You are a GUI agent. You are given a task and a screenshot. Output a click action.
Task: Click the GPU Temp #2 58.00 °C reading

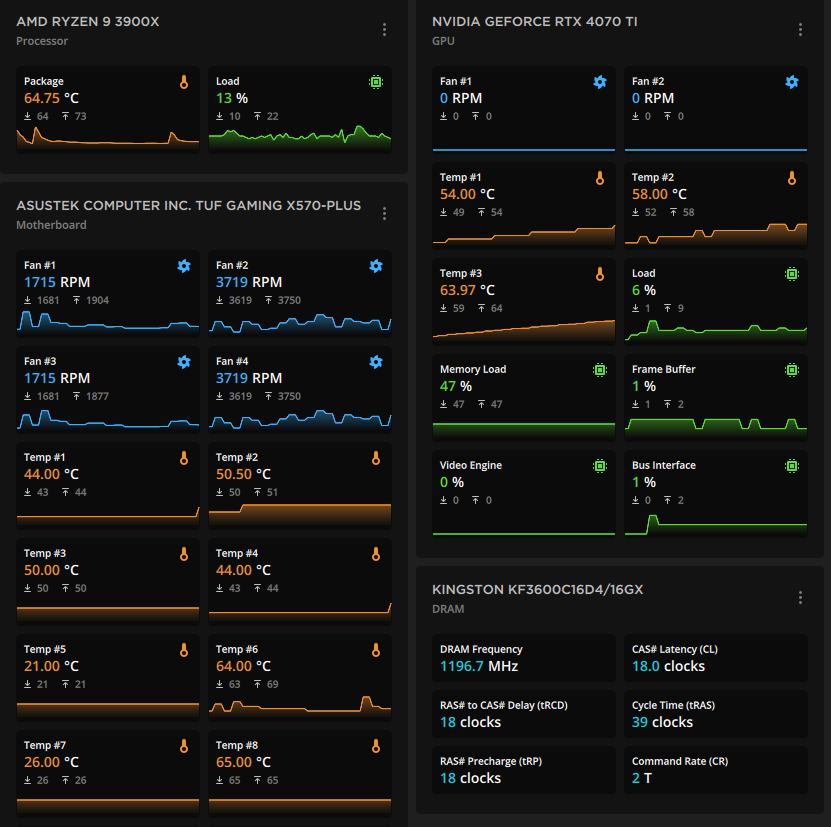(659, 195)
